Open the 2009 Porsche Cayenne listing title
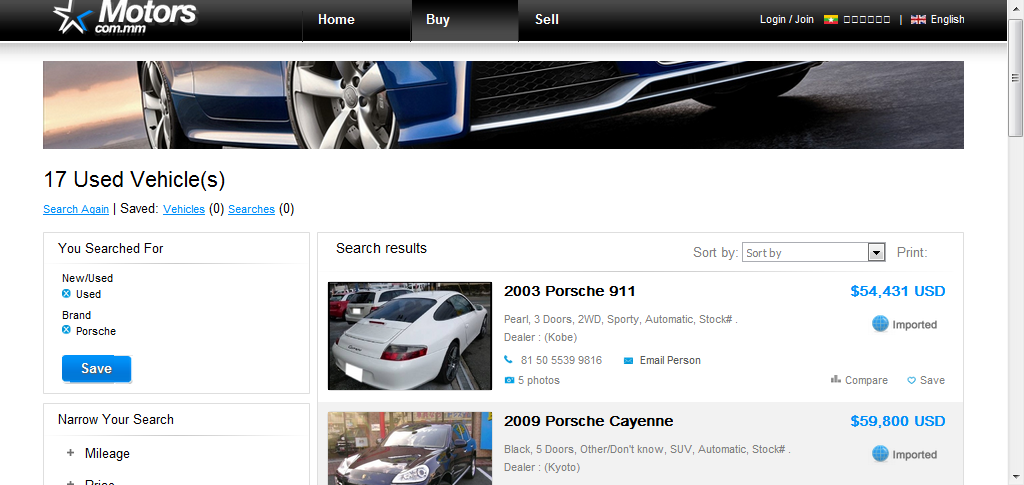 click(588, 421)
